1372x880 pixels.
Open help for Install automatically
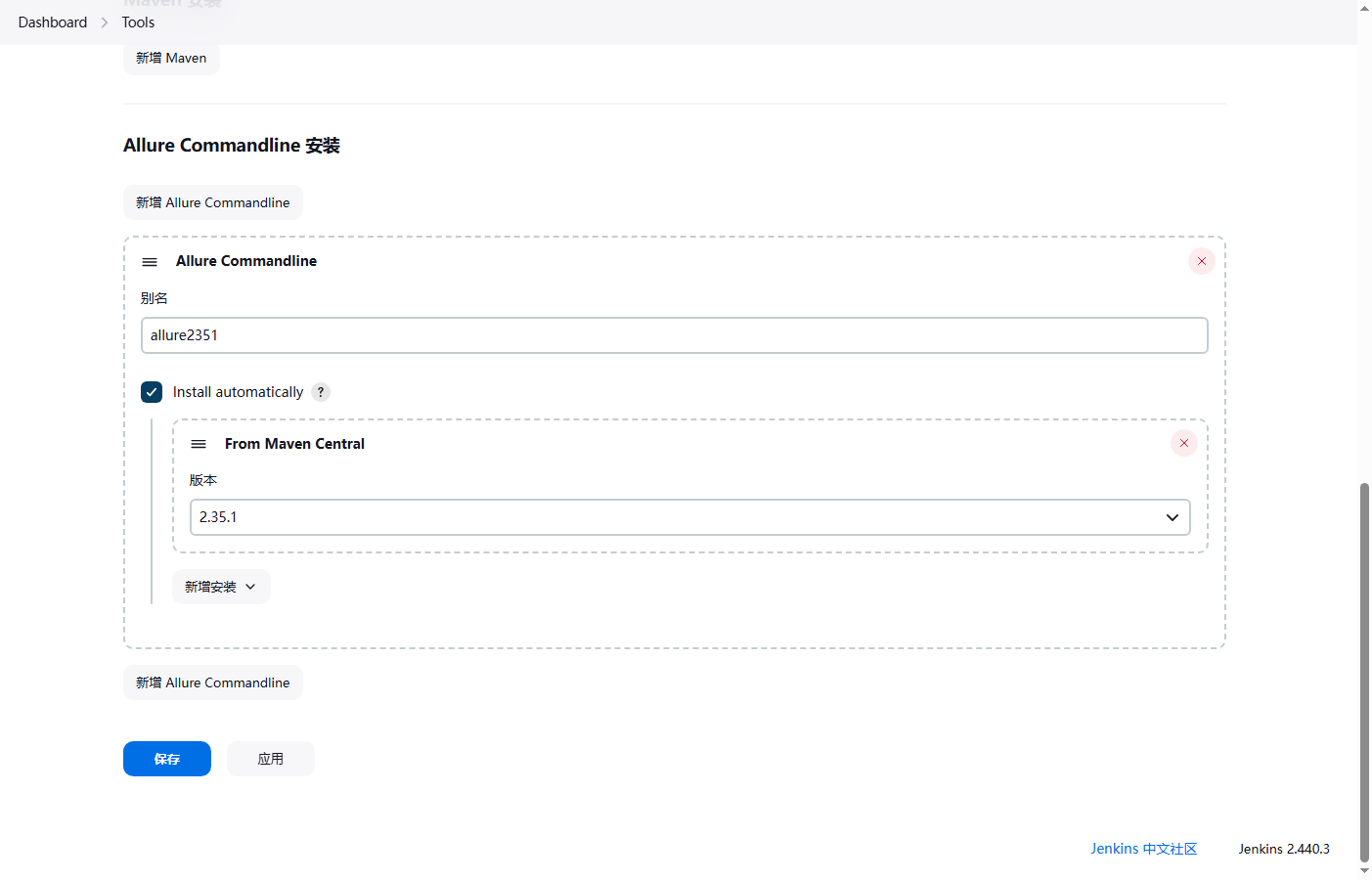(x=321, y=392)
